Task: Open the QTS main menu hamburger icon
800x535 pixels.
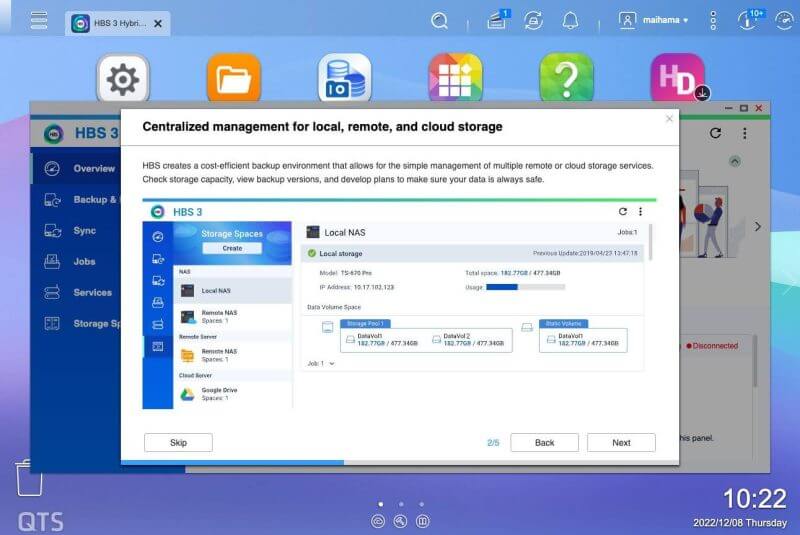Action: click(x=39, y=20)
